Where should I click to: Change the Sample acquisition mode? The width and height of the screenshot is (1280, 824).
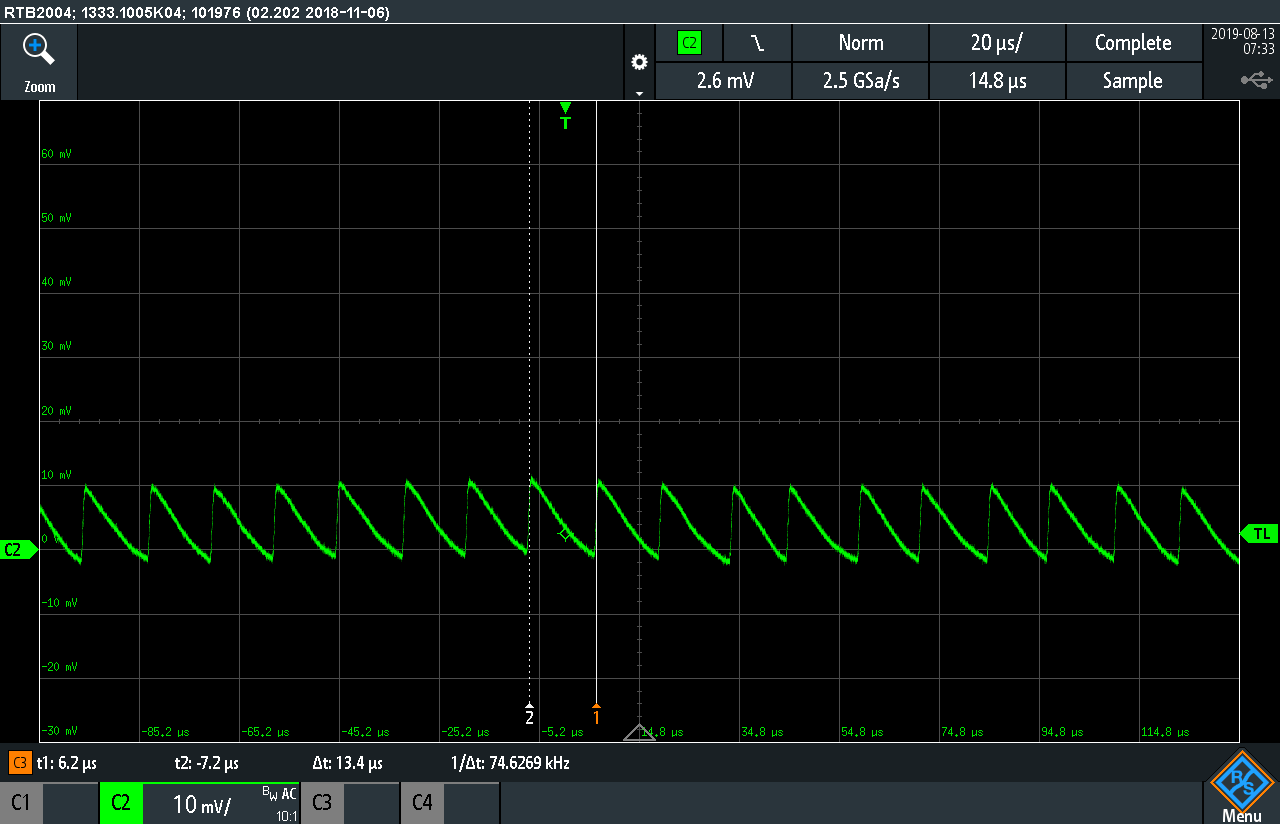tap(1133, 81)
